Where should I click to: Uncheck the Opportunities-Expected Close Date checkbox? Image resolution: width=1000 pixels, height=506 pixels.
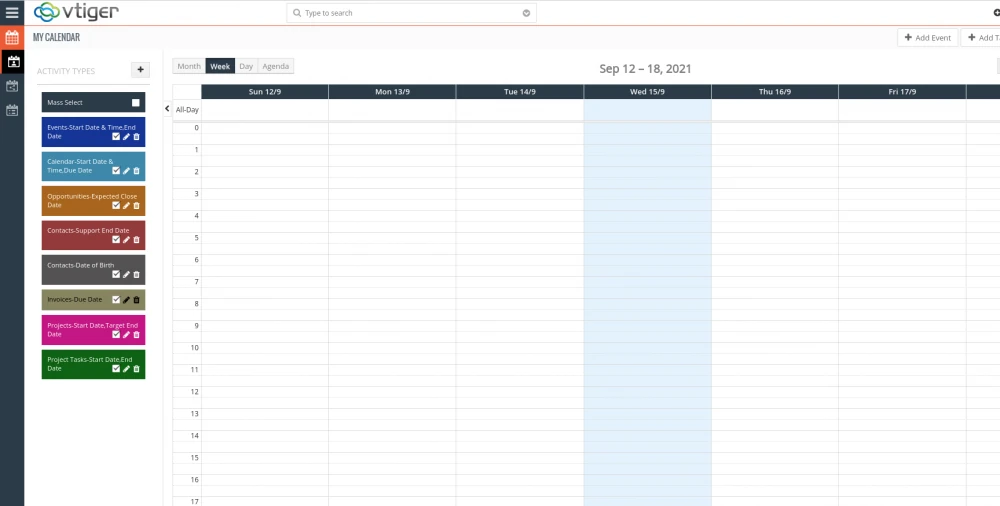click(116, 205)
